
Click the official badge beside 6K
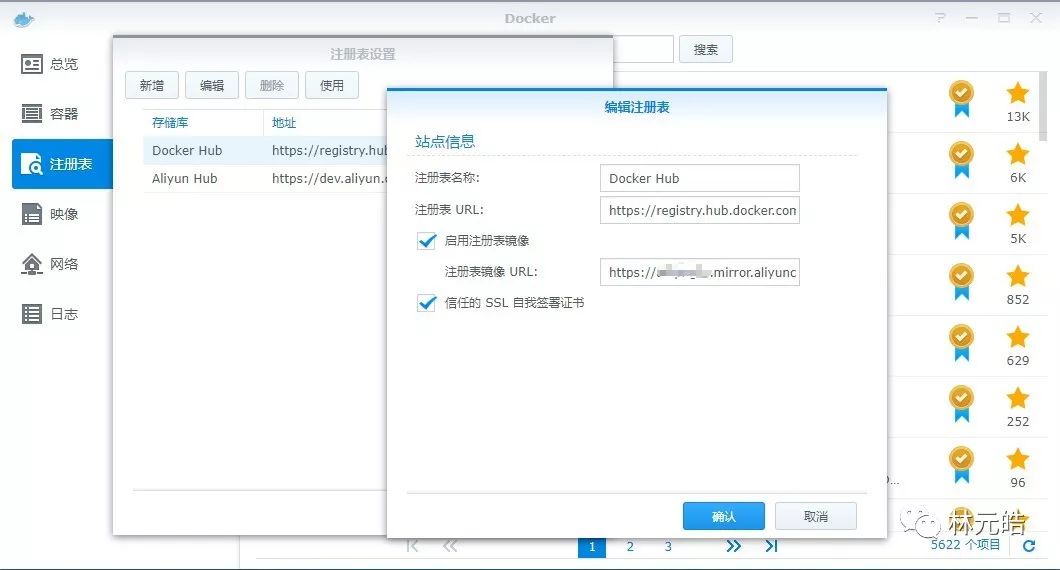pyautogui.click(x=961, y=160)
